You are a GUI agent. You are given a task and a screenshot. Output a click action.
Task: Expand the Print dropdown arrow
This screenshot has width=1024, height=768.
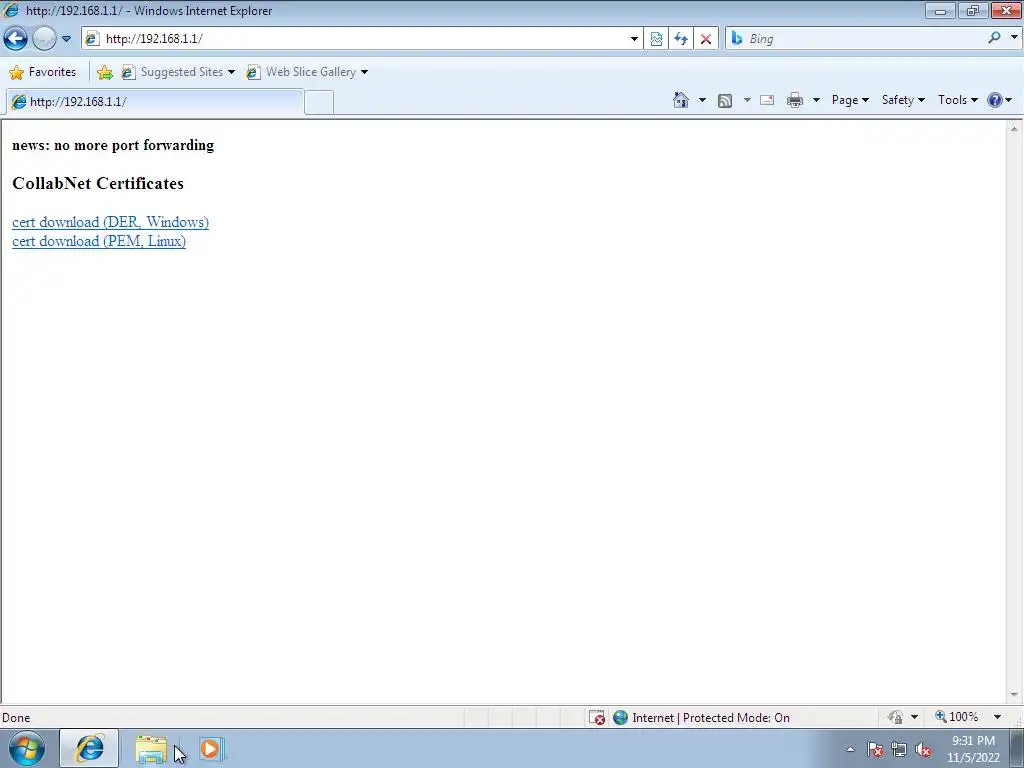pos(816,100)
